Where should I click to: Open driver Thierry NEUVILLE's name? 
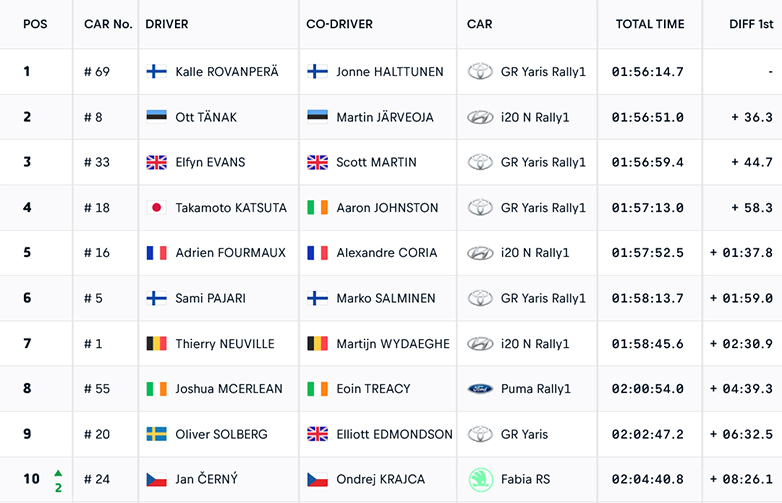click(x=224, y=344)
